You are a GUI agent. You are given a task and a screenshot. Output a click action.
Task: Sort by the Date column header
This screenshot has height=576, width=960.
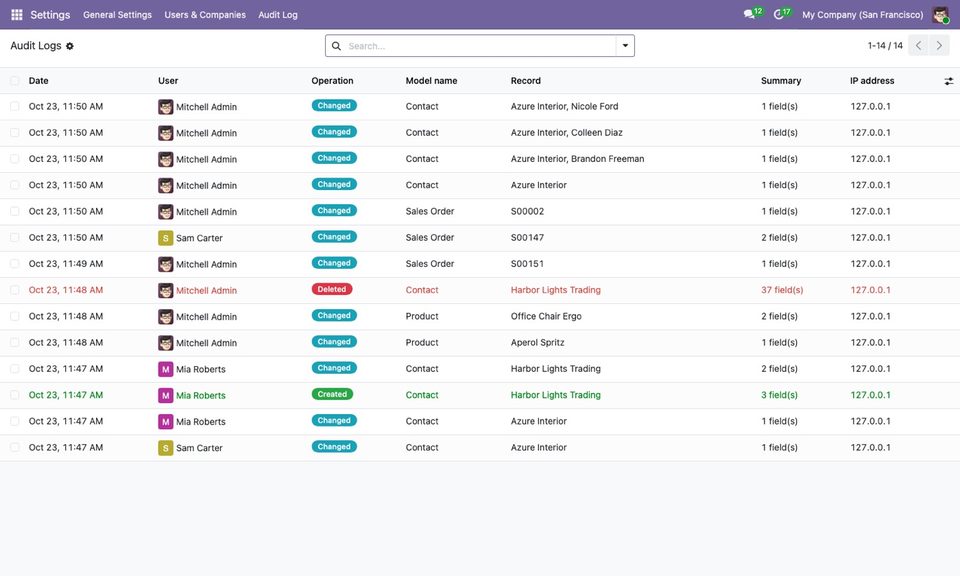(39, 81)
